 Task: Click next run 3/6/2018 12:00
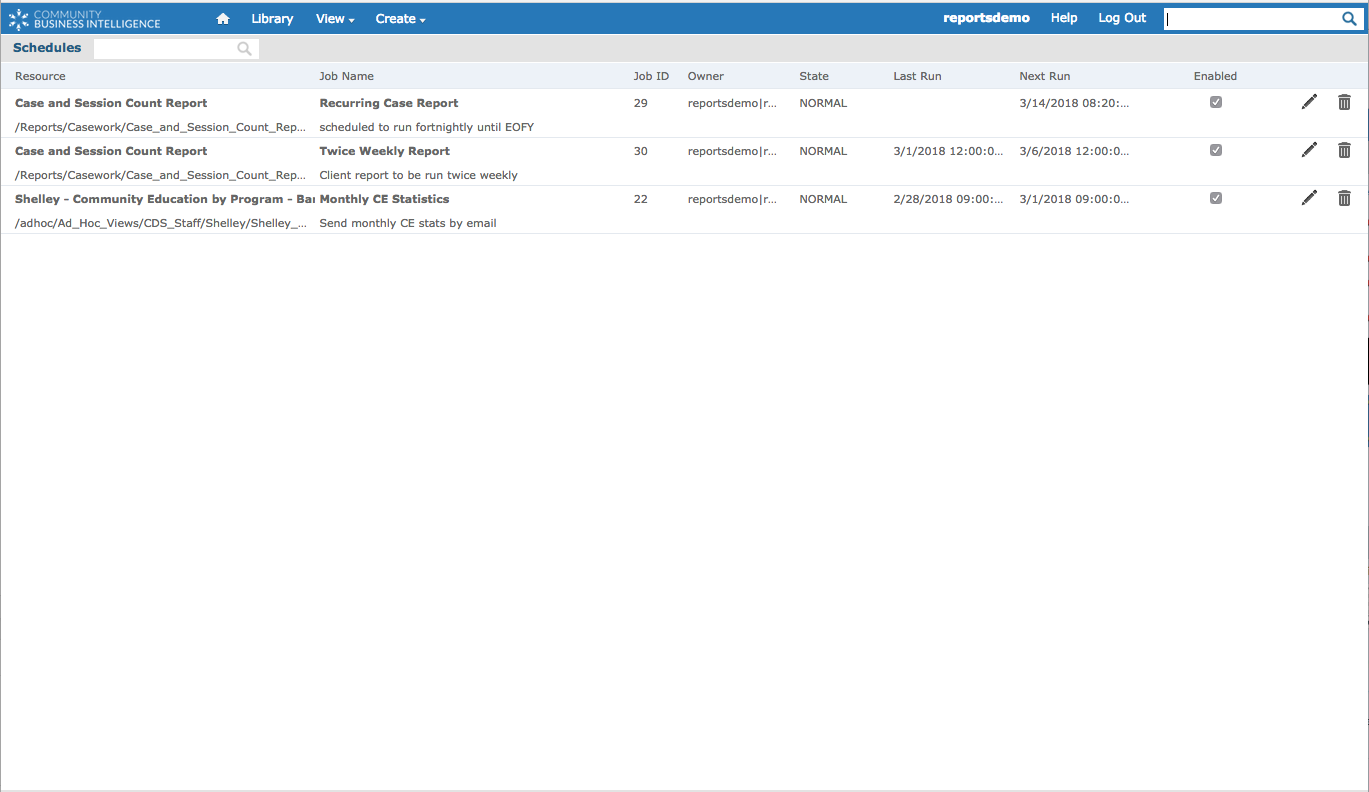point(1074,151)
